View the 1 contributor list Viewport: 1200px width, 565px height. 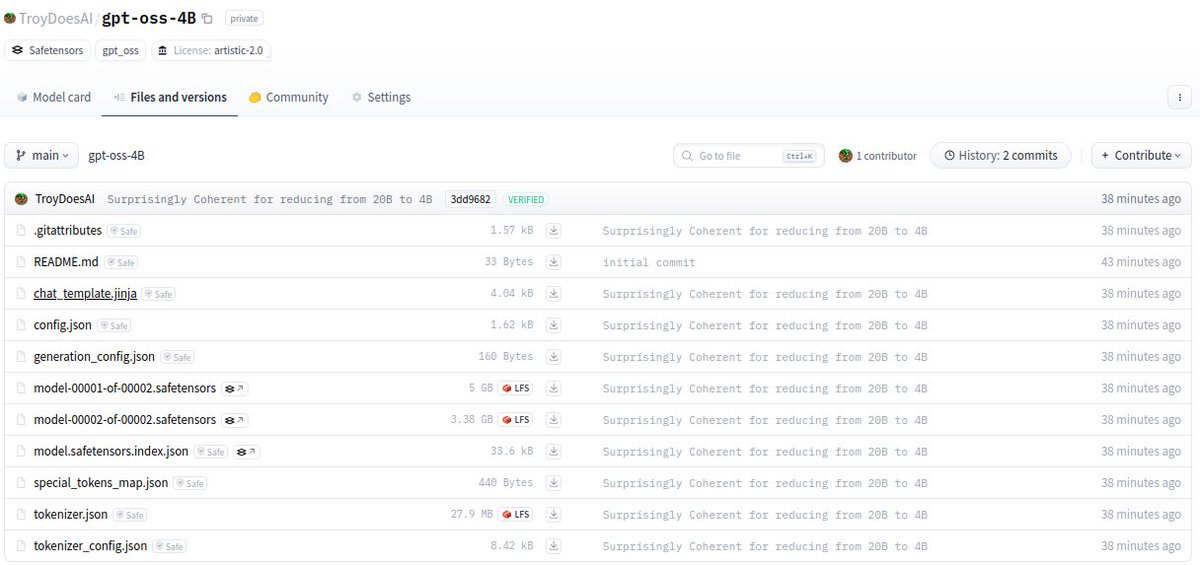[x=878, y=155]
